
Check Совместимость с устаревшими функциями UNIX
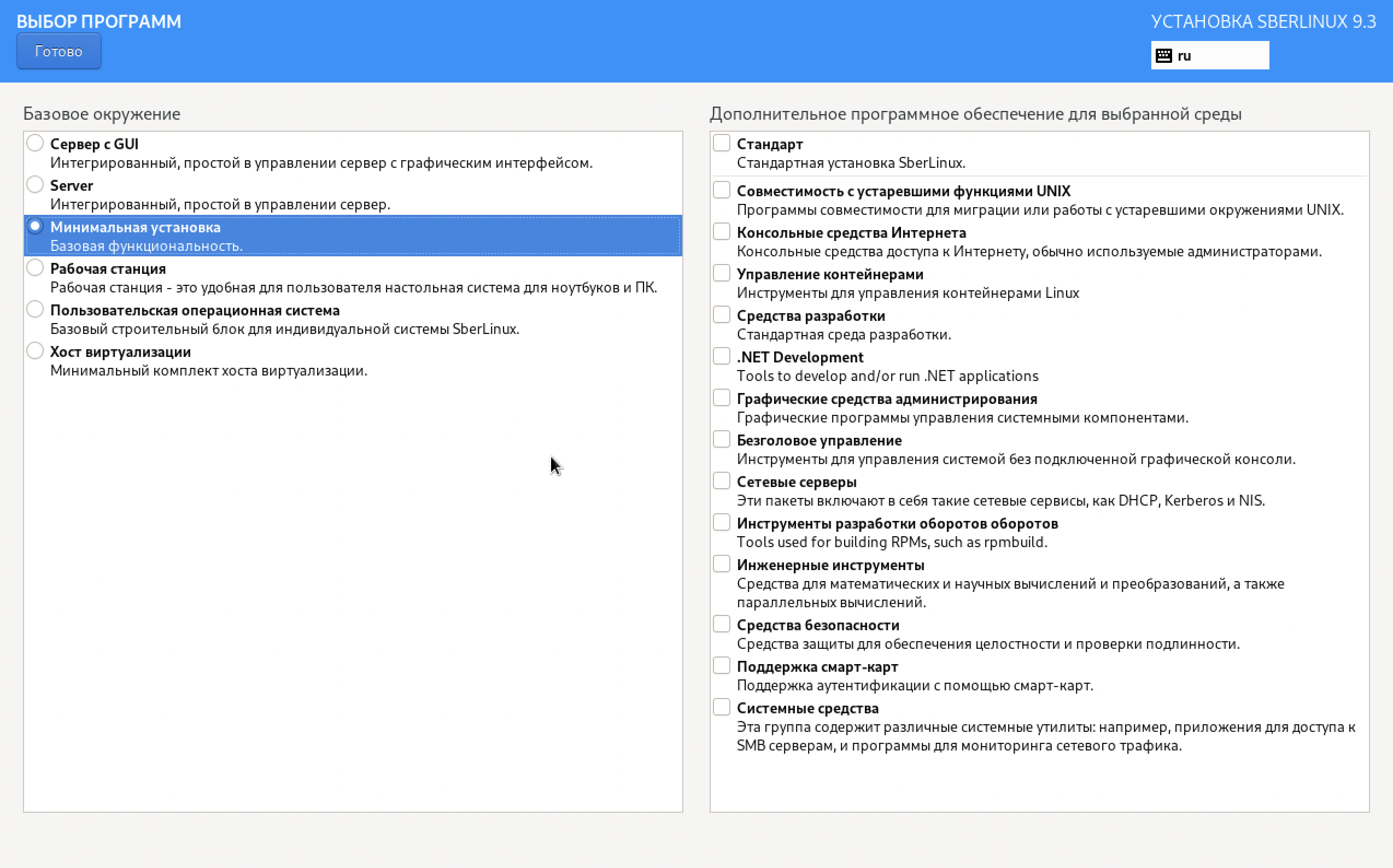coord(721,190)
